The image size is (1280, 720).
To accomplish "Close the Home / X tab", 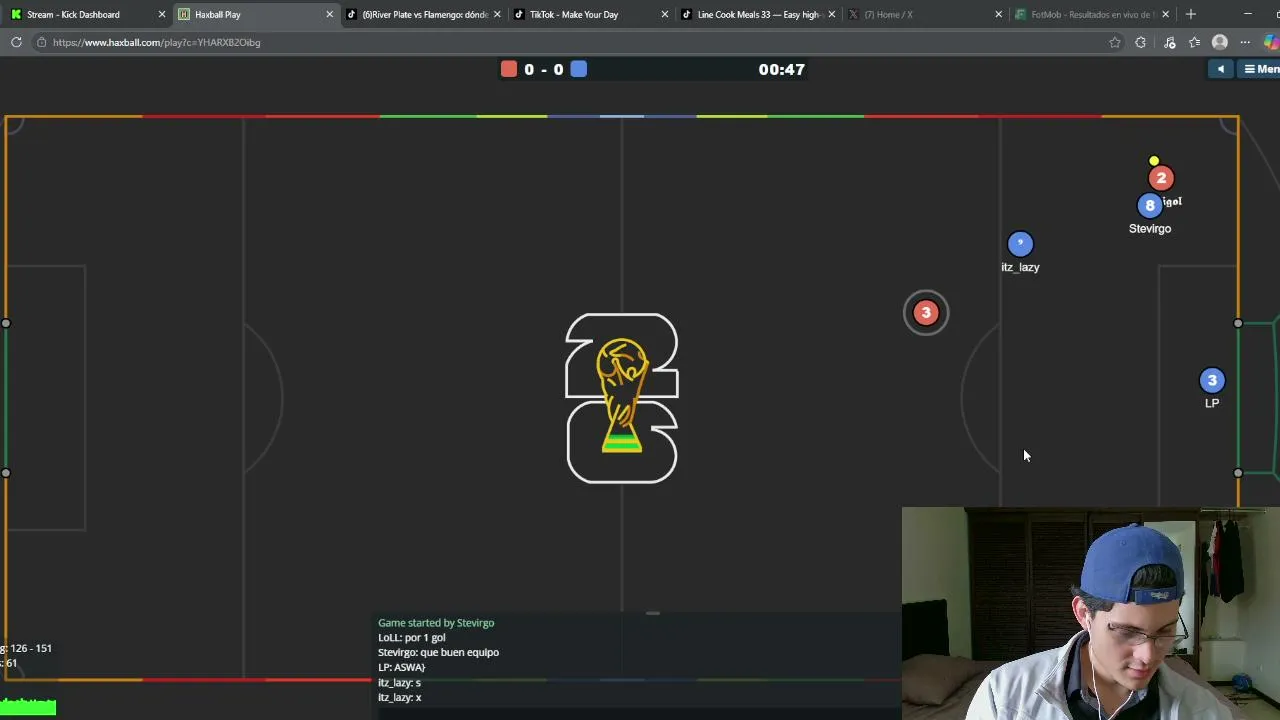I will click(998, 14).
